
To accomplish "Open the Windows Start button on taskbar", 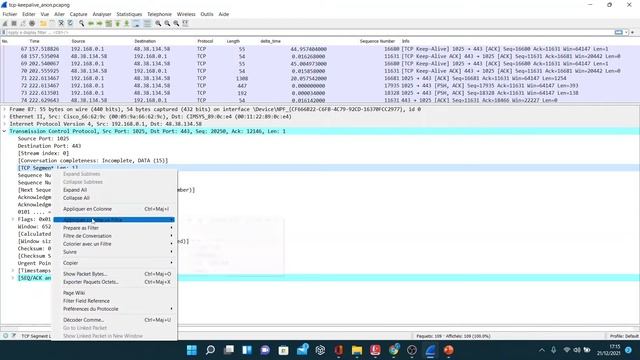I will point(191,350).
